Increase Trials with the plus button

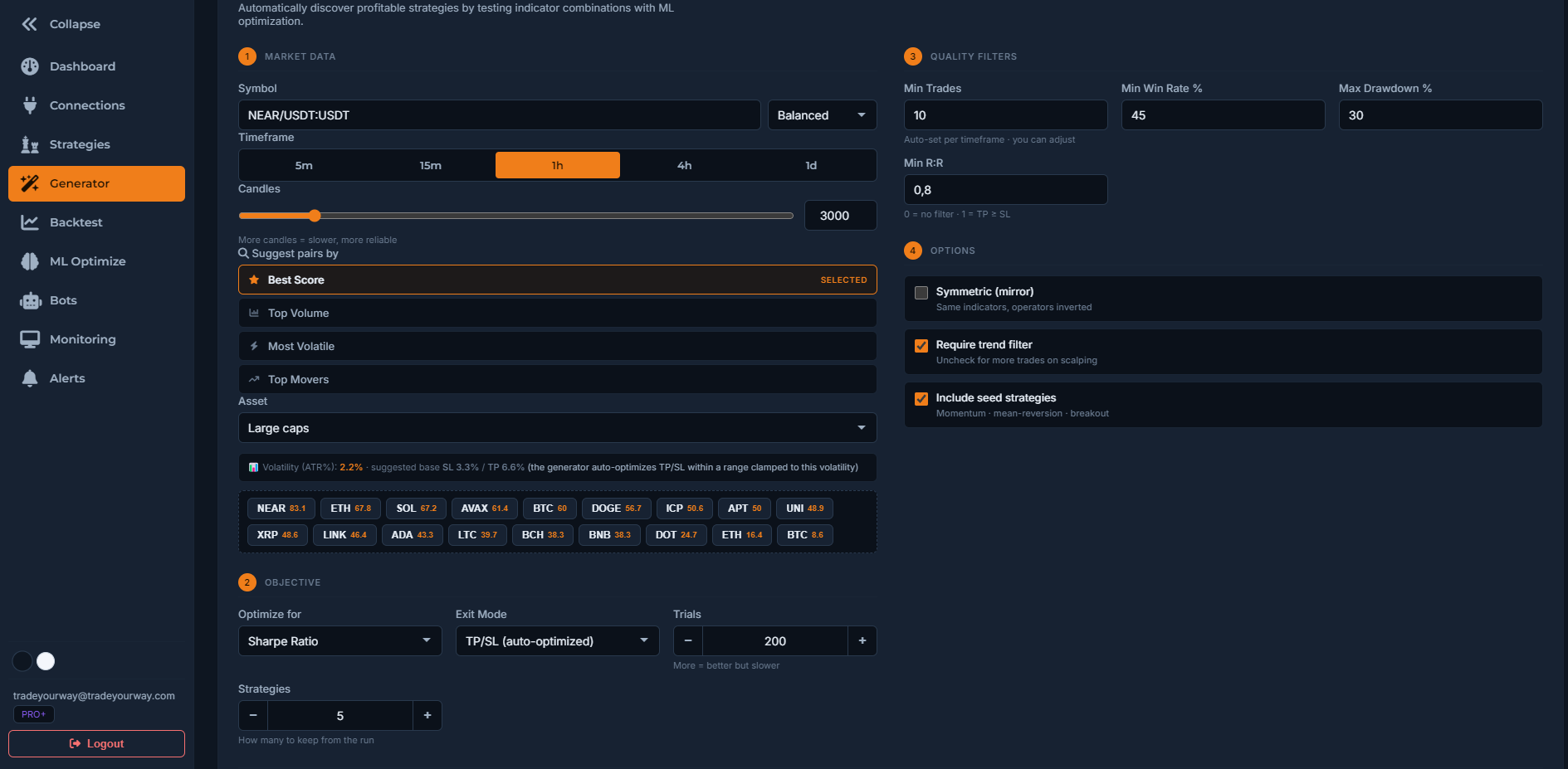tap(862, 640)
